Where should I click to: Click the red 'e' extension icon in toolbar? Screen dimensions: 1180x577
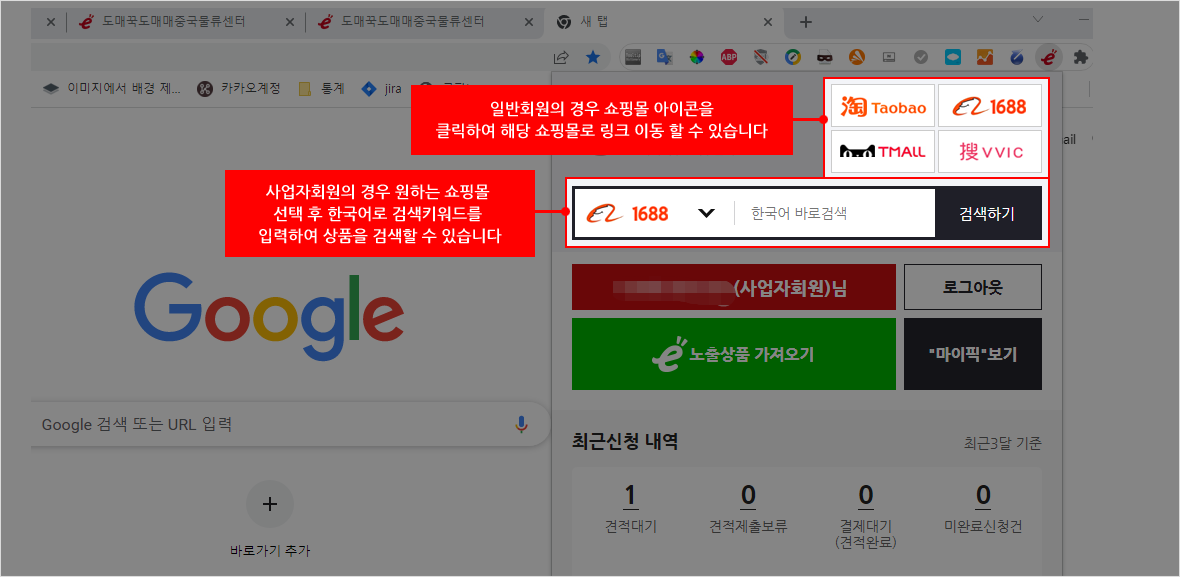[x=1048, y=58]
